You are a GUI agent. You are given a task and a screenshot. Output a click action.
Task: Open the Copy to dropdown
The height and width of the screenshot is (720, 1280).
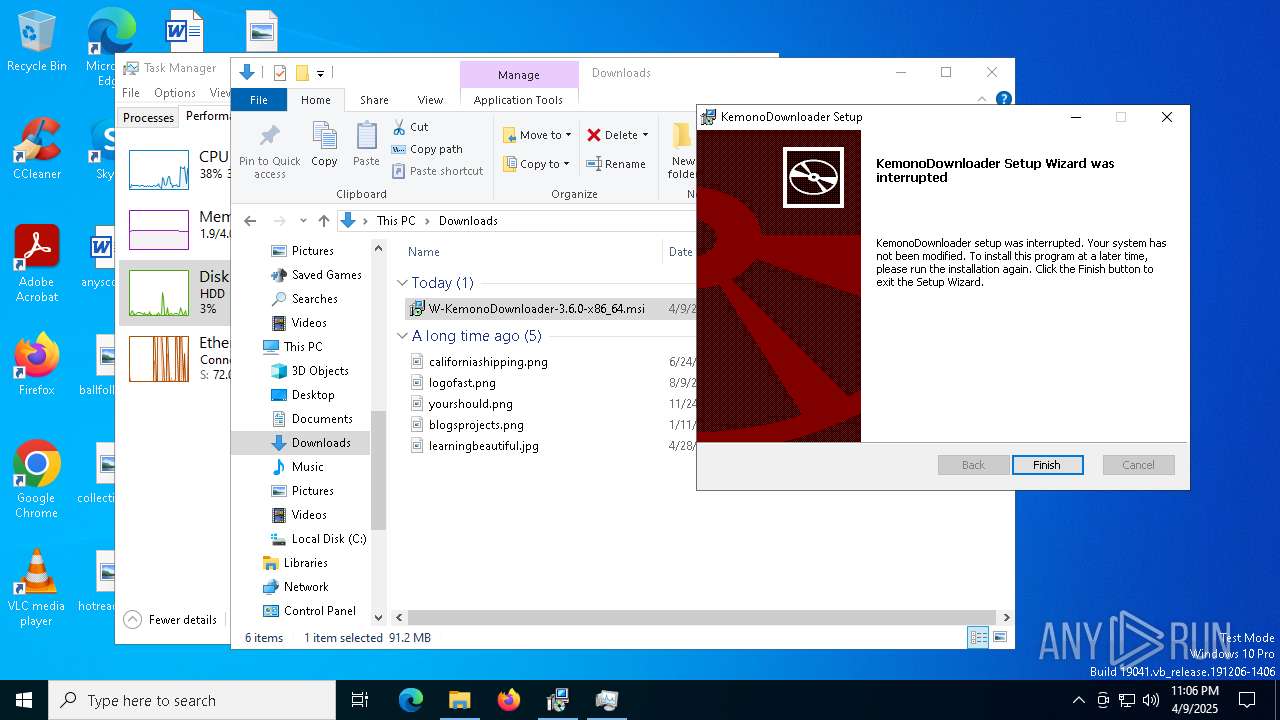coord(536,164)
